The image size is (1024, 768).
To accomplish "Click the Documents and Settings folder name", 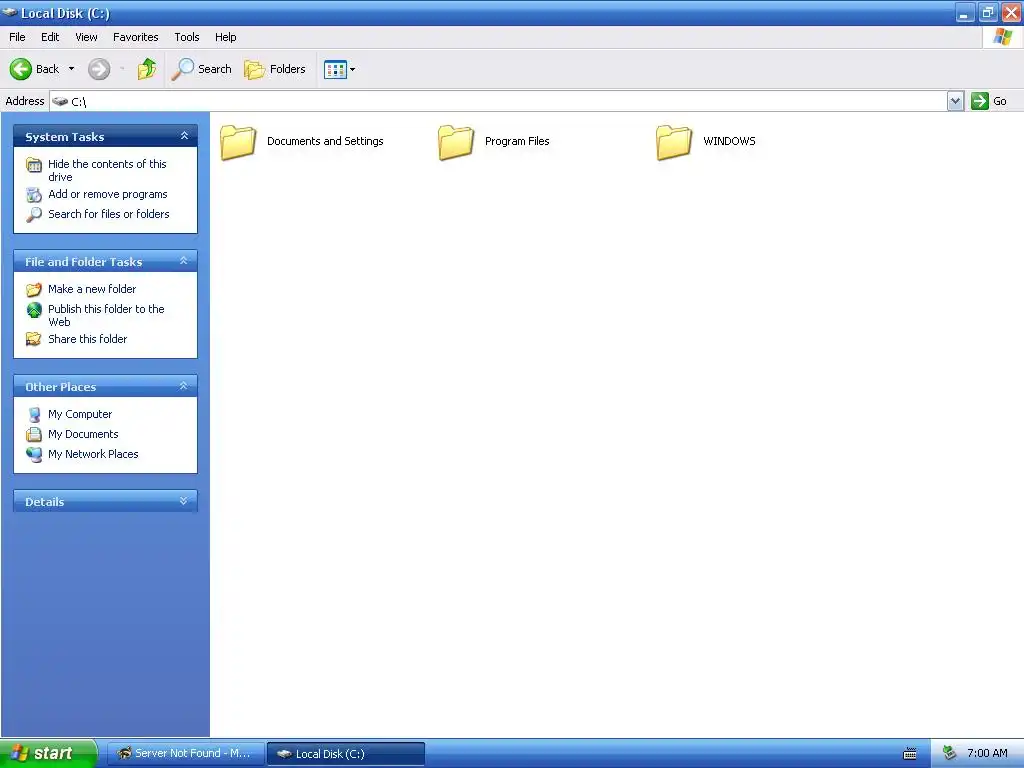I will [325, 141].
